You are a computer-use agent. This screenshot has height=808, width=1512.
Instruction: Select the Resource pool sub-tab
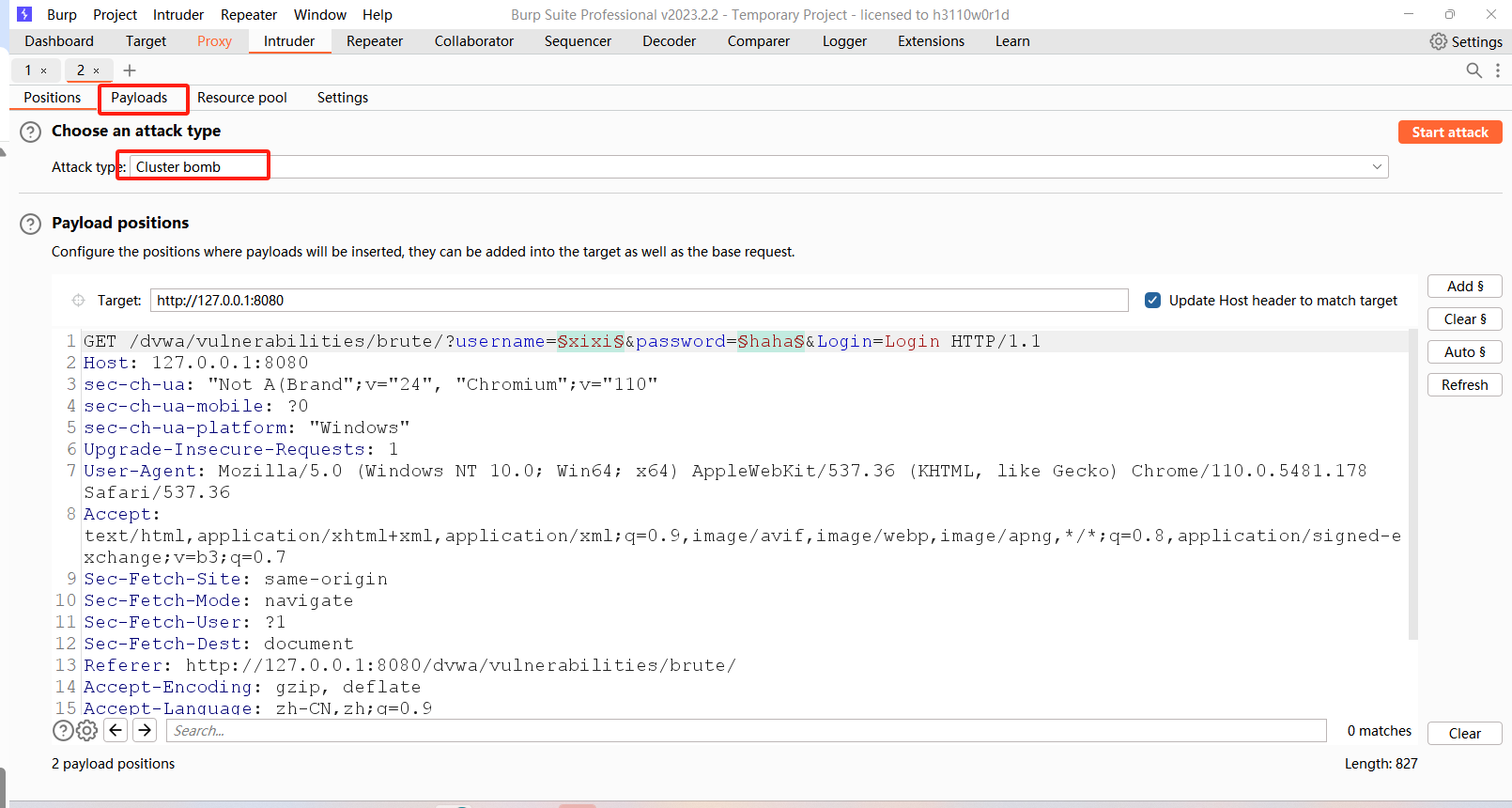coord(242,98)
